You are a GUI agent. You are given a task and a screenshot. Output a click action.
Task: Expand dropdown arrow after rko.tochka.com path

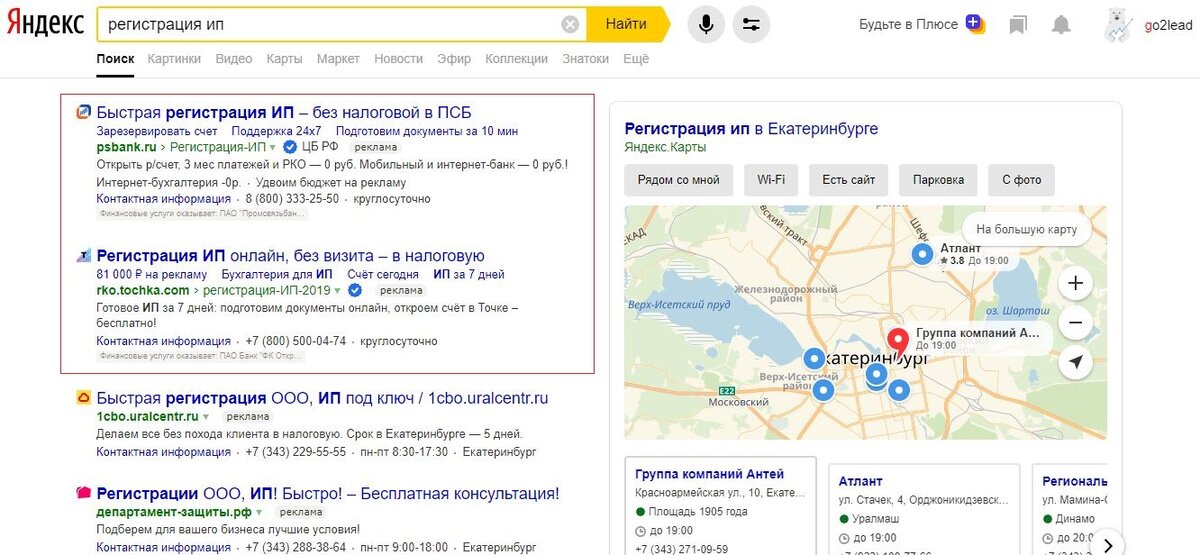coord(338,291)
